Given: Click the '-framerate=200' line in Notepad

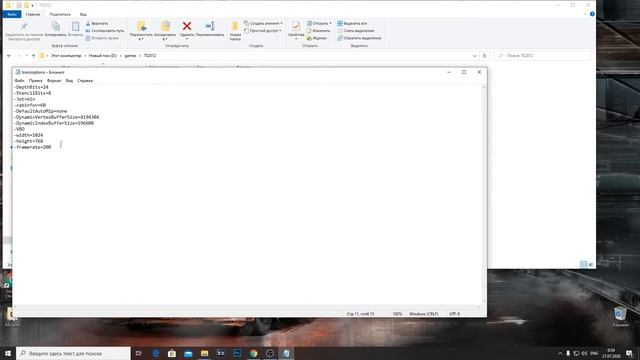Looking at the screenshot, I should [x=33, y=147].
